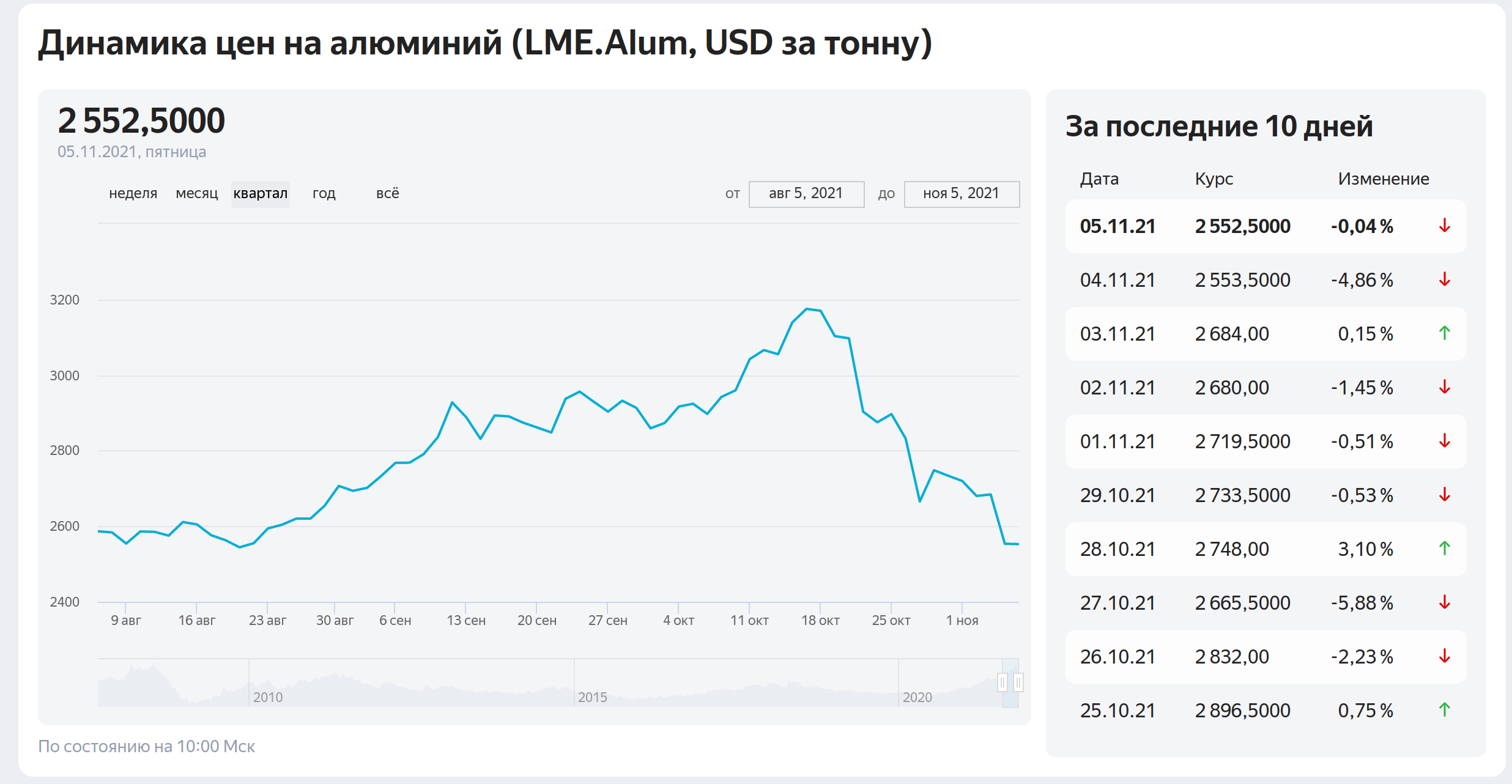Select the 01.11.21 table row
This screenshot has width=1512, height=784.
pyautogui.click(x=1266, y=441)
